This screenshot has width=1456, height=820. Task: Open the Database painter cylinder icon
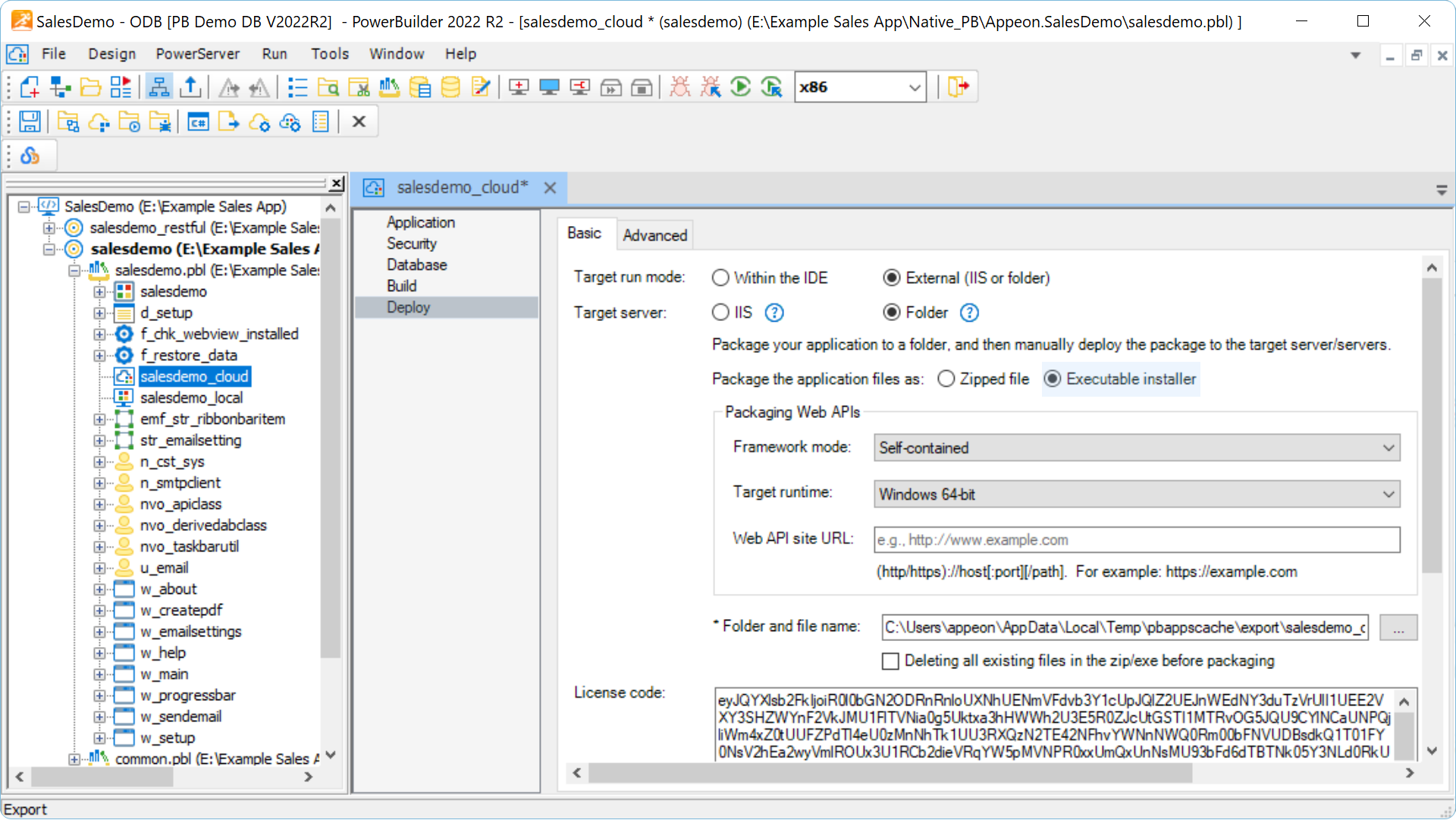450,87
